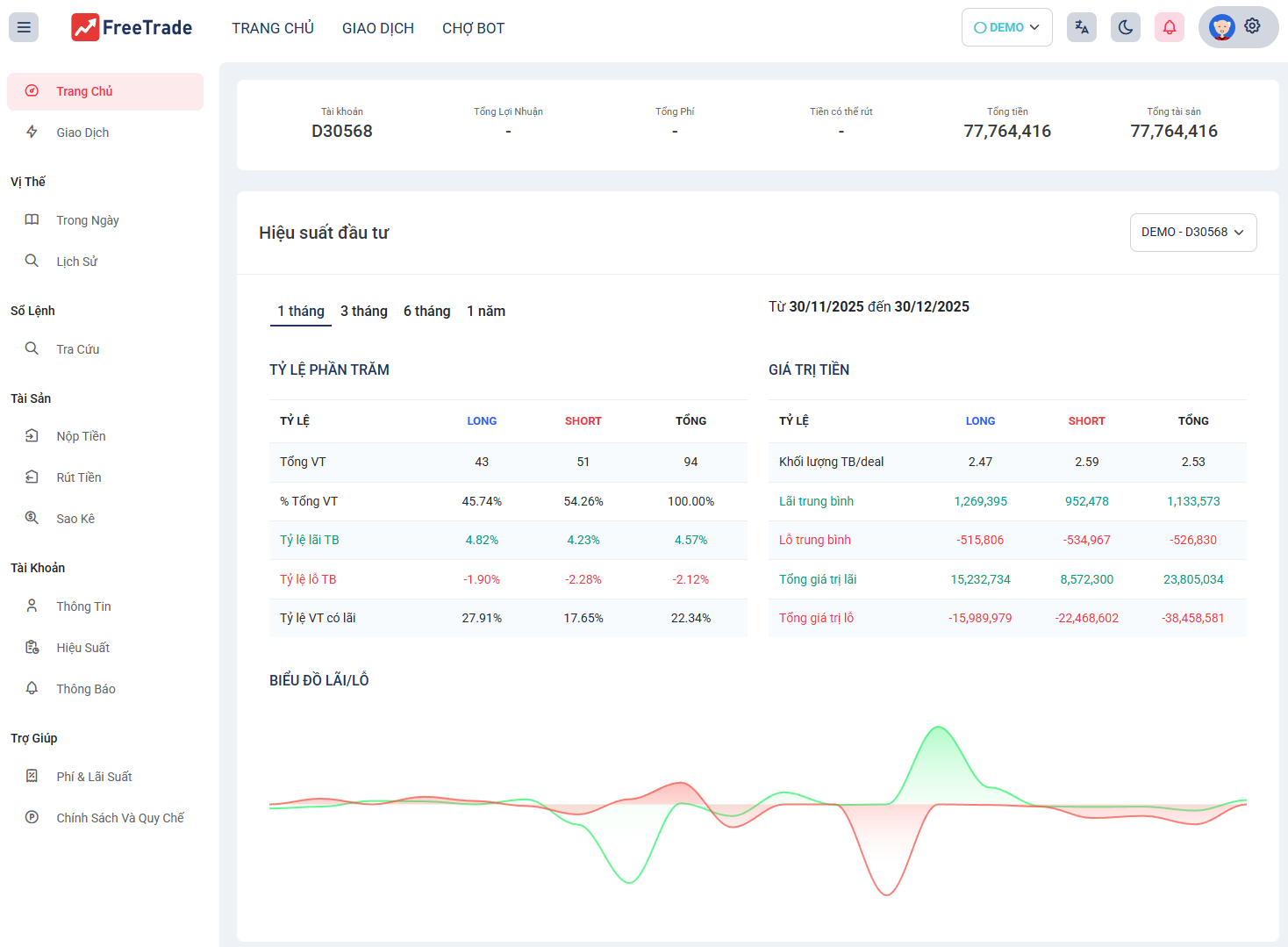The height and width of the screenshot is (947, 1288).
Task: Open Nộp Tiền deposit in sidebar
Action: click(81, 436)
